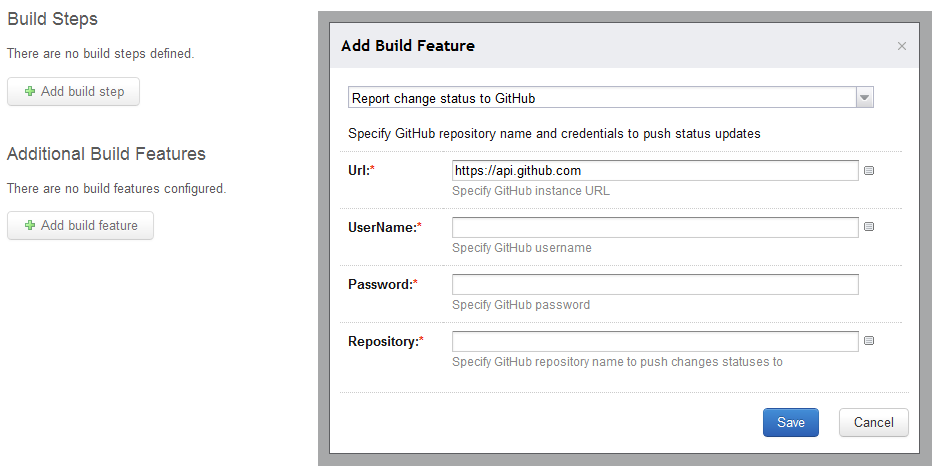Viewport: 947px width, 476px height.
Task: Click the parameter reference icon beside Url field
Action: pyautogui.click(x=869, y=171)
